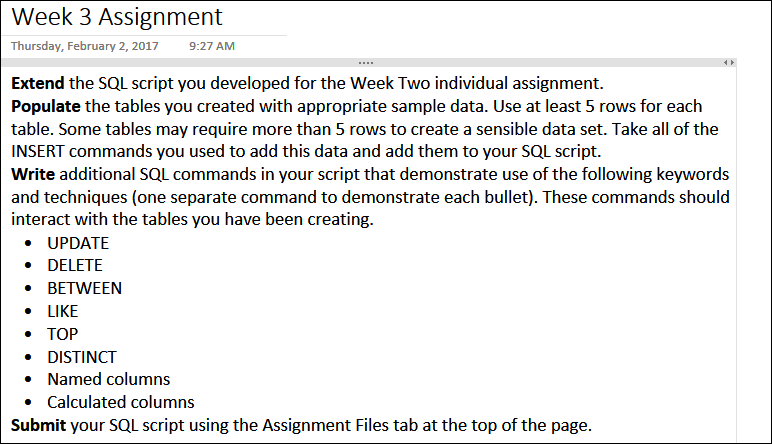Click the bullet next to TOP

click(x=31, y=335)
